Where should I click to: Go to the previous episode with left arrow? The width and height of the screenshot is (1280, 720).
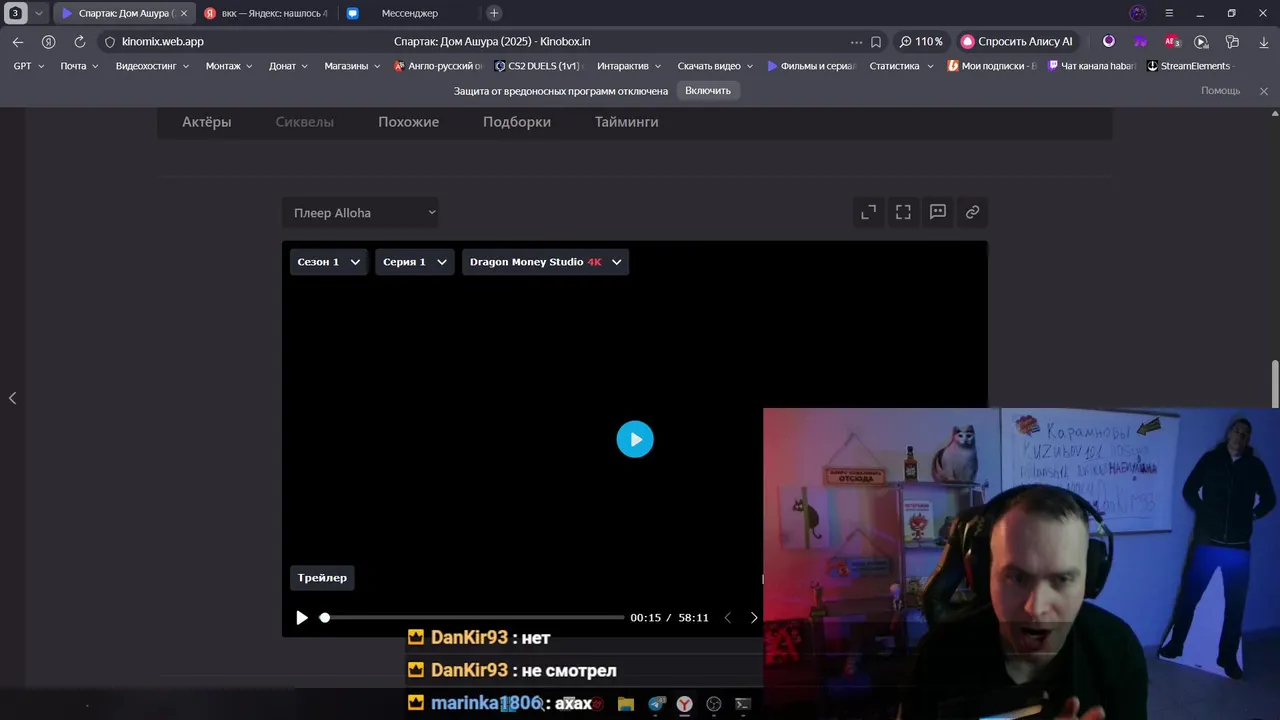(728, 618)
